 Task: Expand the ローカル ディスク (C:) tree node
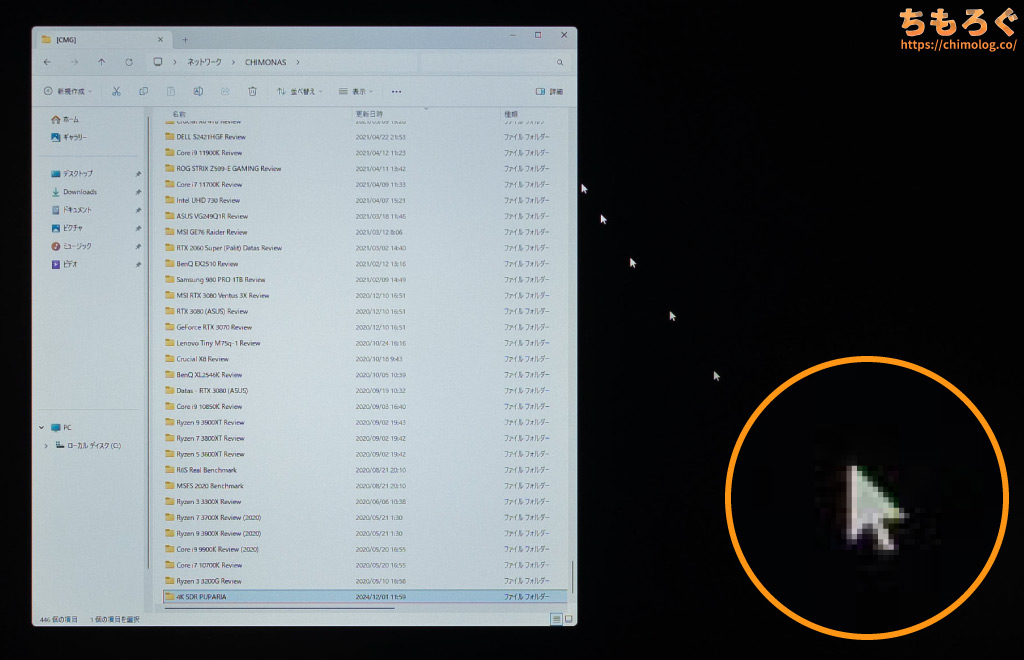[46, 445]
